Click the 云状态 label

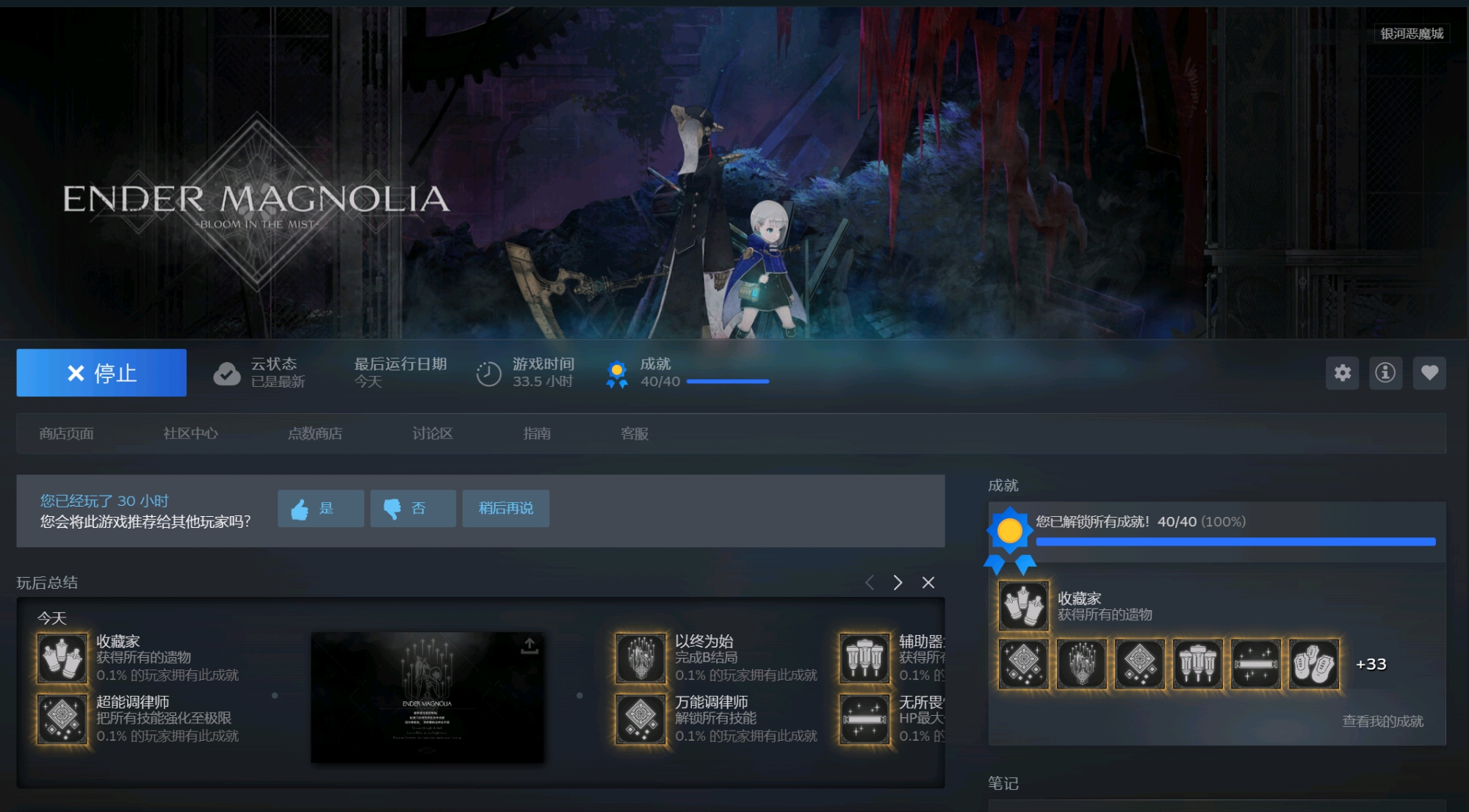pyautogui.click(x=274, y=364)
